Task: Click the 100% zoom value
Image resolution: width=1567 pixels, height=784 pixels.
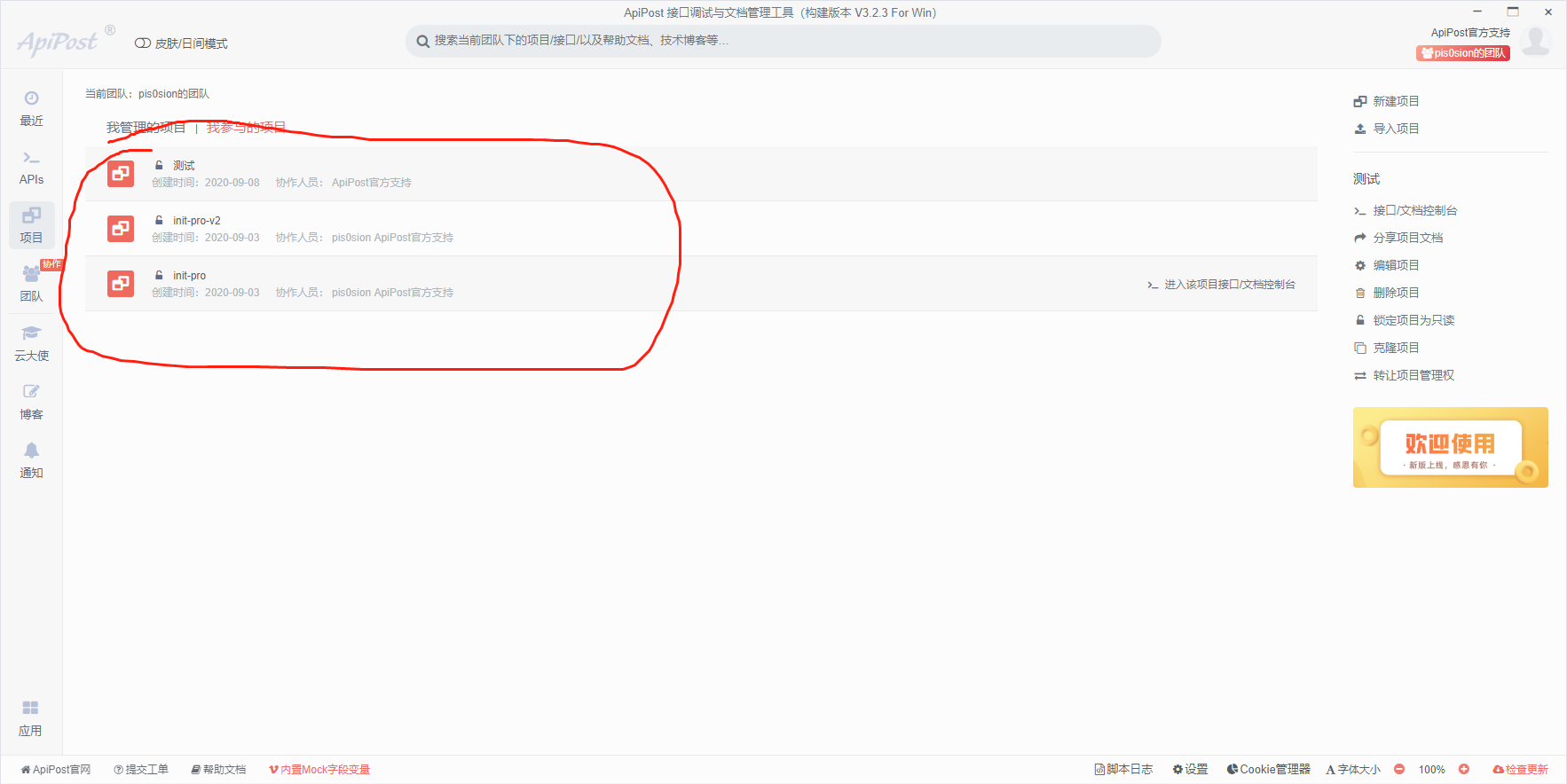Action: pyautogui.click(x=1431, y=770)
